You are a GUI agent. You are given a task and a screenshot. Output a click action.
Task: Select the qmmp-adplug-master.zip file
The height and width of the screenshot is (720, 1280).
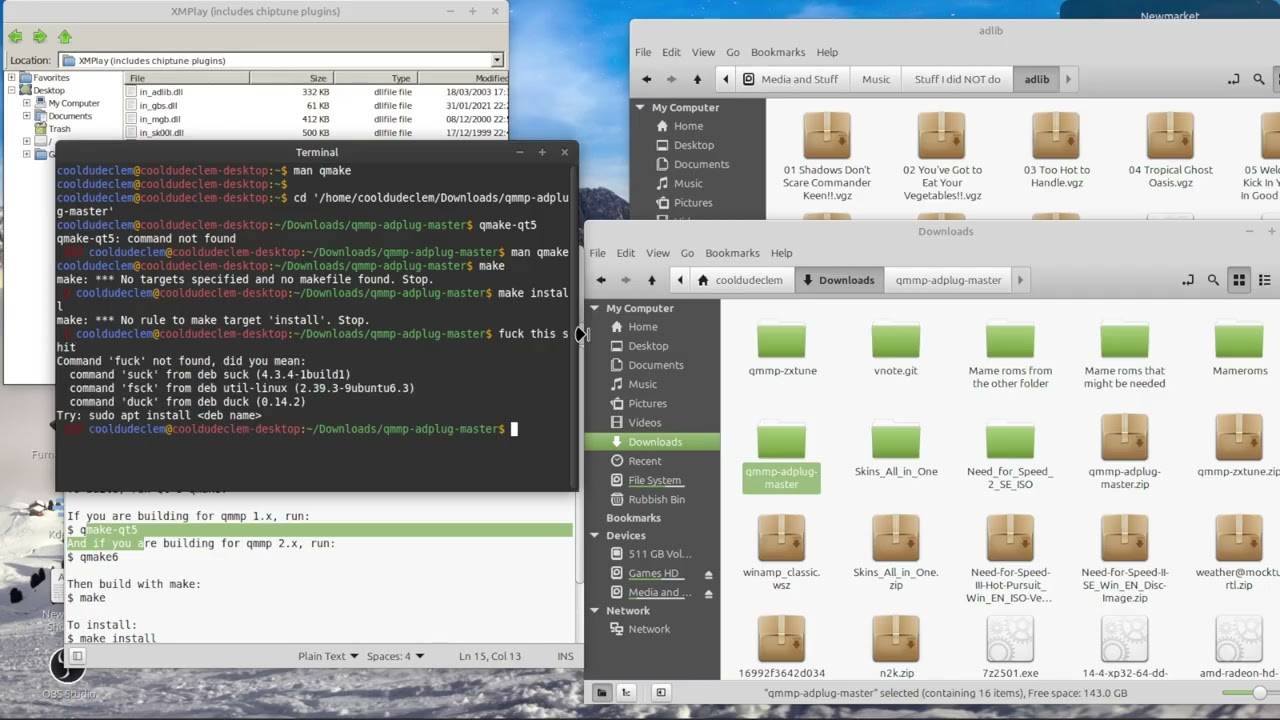pos(1124,452)
